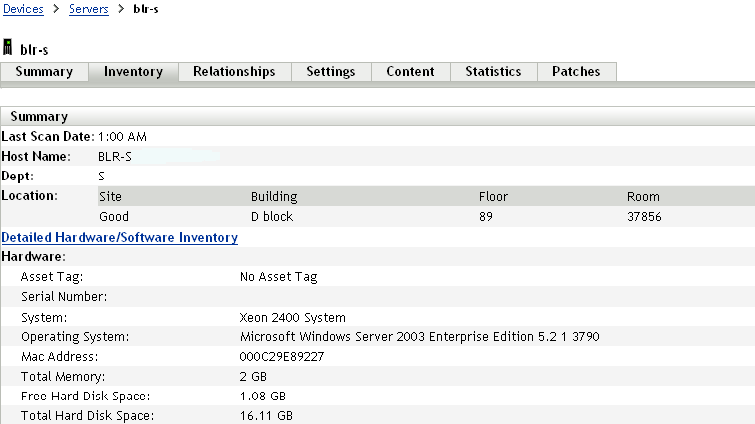Click the Site column header

pyautogui.click(x=110, y=197)
